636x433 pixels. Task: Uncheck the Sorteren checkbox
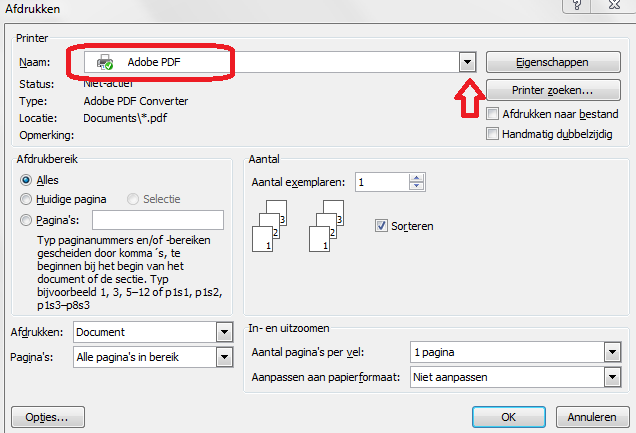381,226
